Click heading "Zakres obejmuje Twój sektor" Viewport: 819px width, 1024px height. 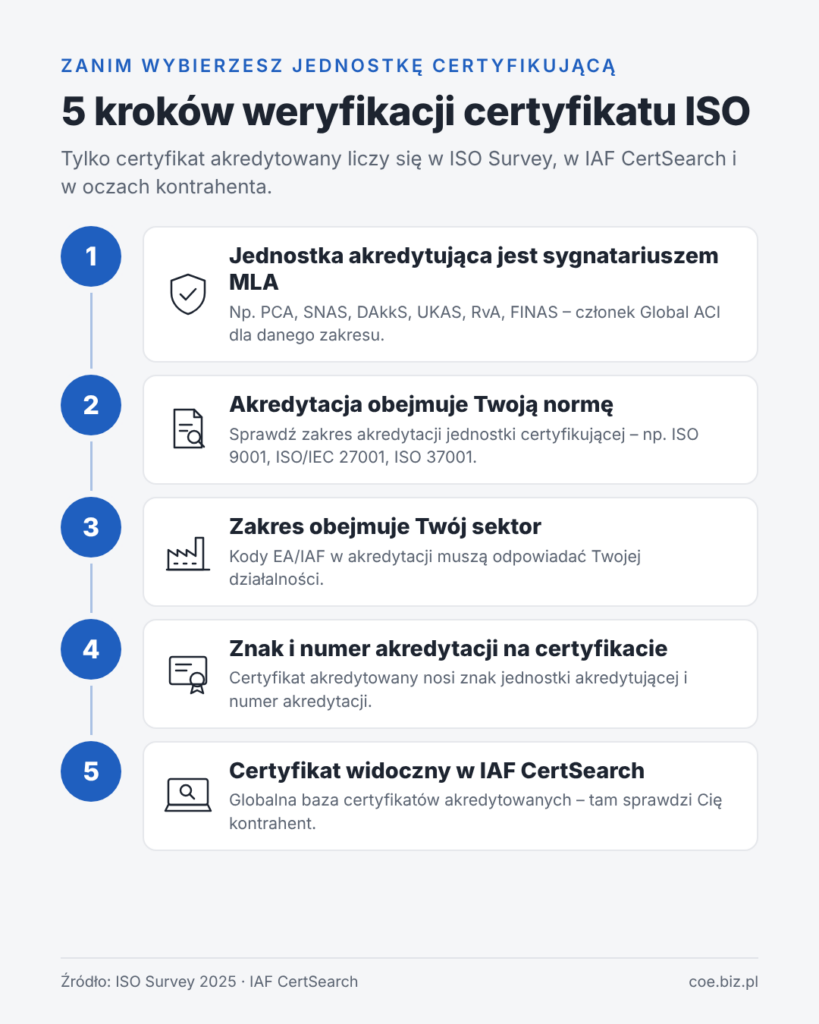[x=385, y=526]
